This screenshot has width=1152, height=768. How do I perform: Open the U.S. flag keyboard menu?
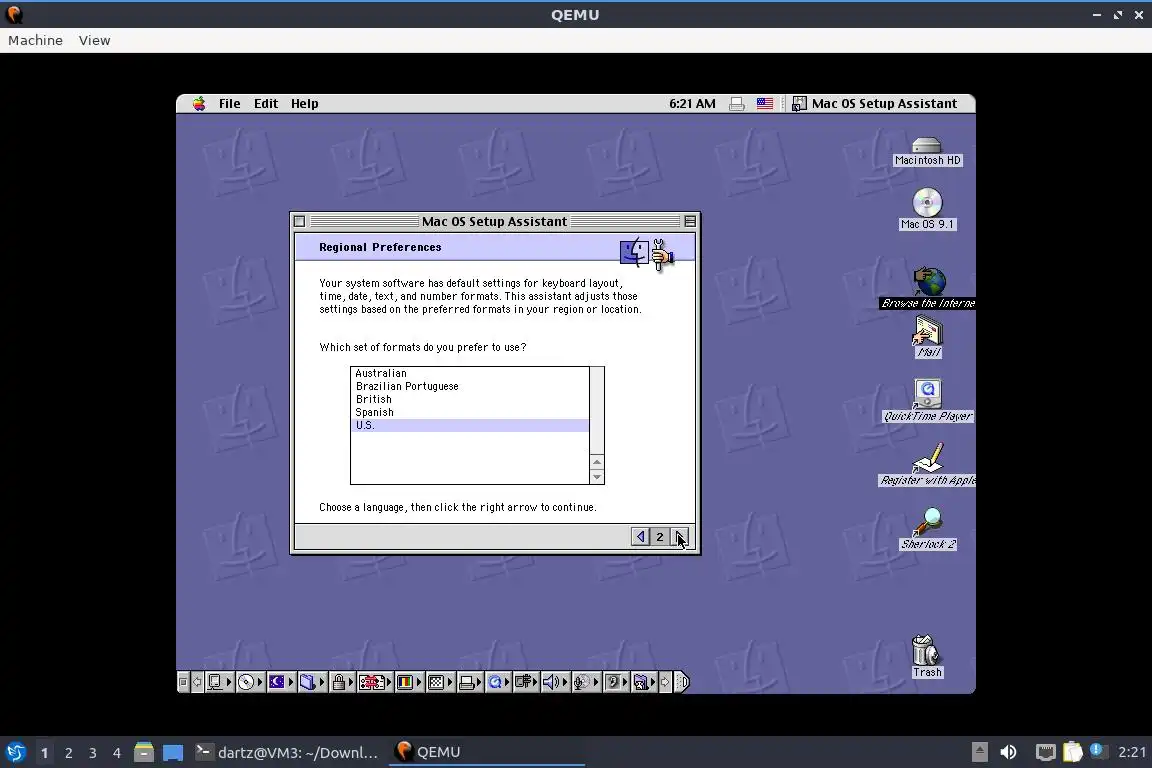click(765, 104)
